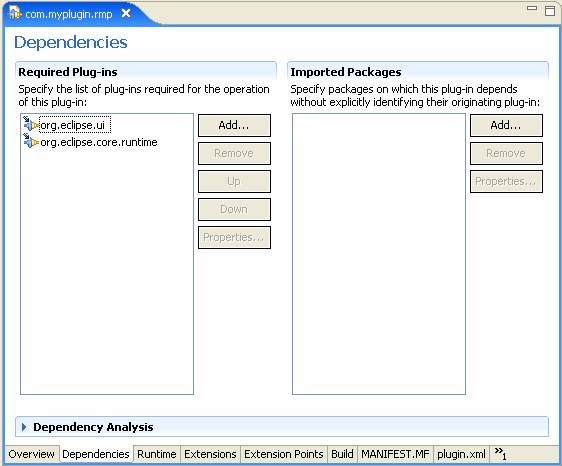Open Properties... for Imported Packages
The width and height of the screenshot is (562, 466).
coord(506,181)
